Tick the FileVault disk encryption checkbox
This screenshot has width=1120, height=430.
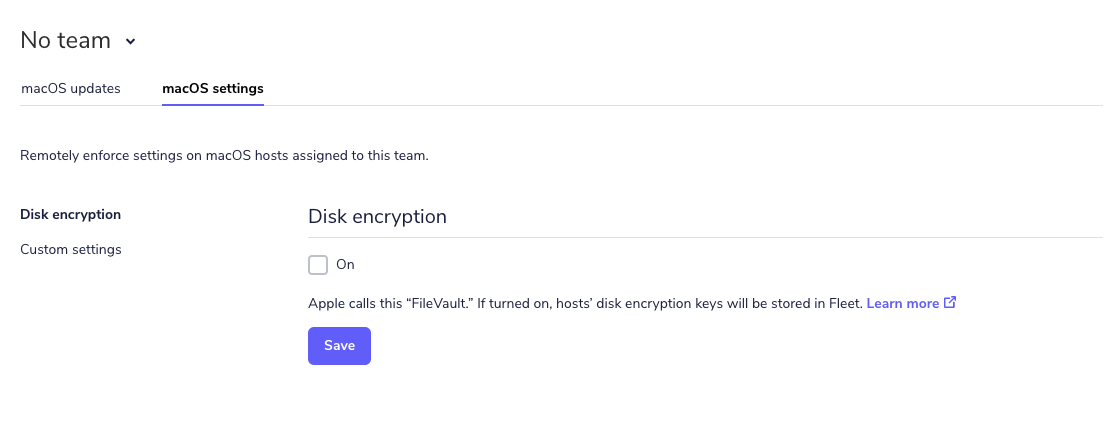coord(318,265)
